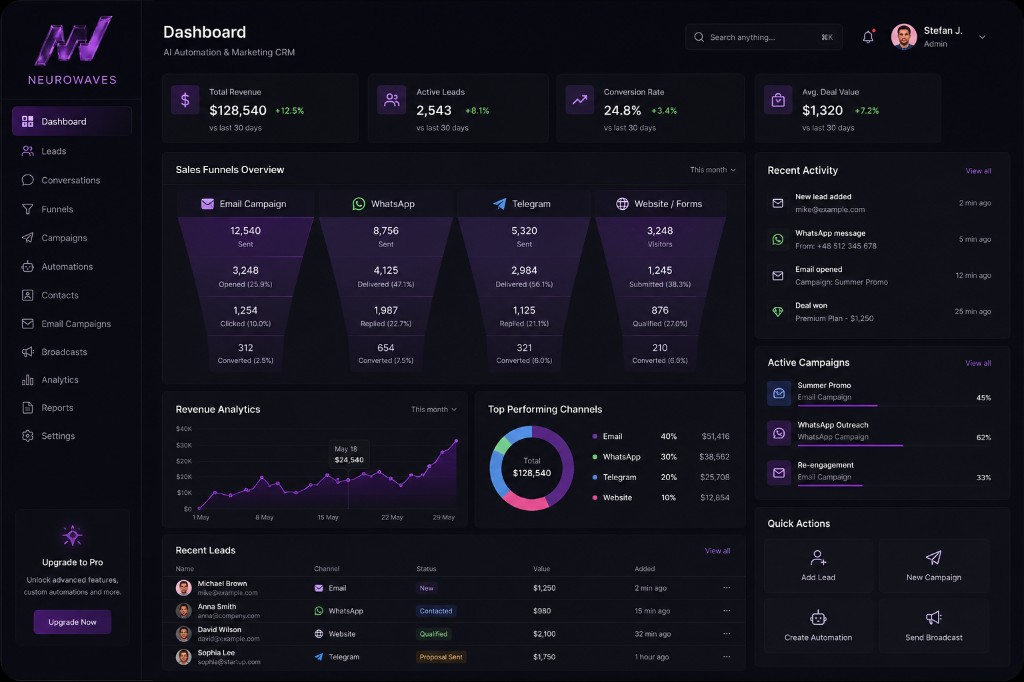Click Stefan J. profile avatar
Image resolution: width=1024 pixels, height=682 pixels.
point(904,37)
